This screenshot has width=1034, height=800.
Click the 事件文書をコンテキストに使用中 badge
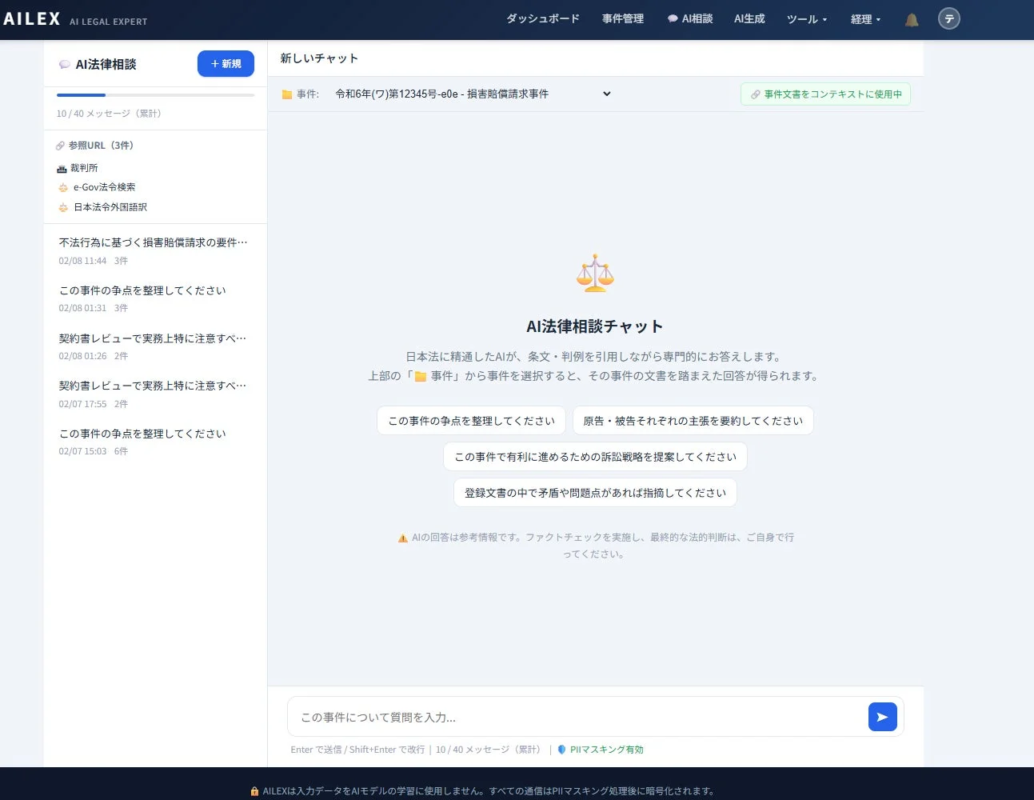click(825, 94)
